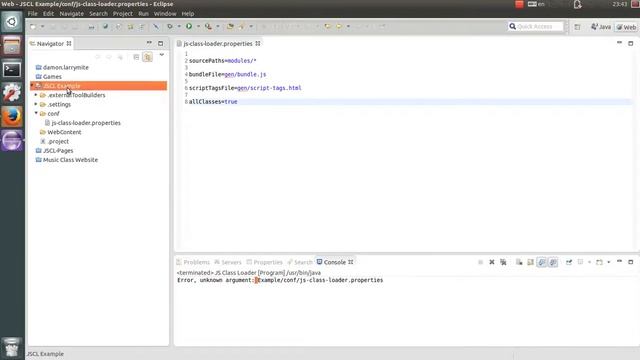
Task: Click the error message text in Console
Action: 280,280
